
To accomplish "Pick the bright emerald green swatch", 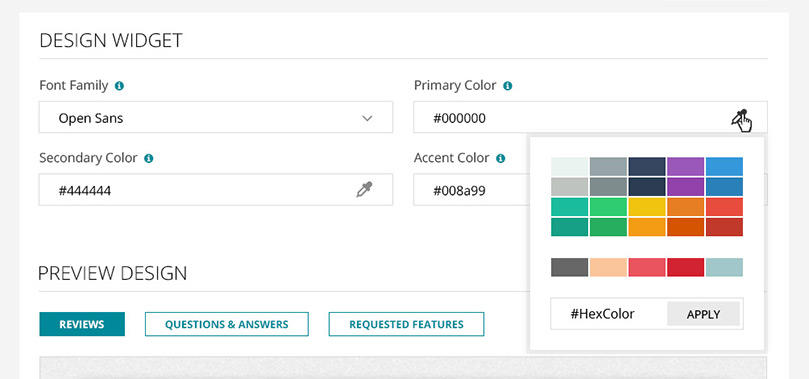I will [608, 207].
